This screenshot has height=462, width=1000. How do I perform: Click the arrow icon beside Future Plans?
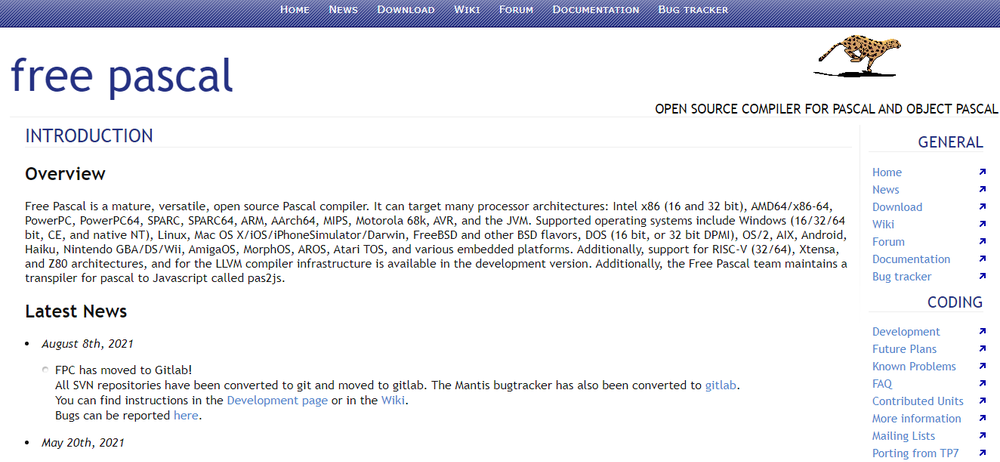pos(982,349)
